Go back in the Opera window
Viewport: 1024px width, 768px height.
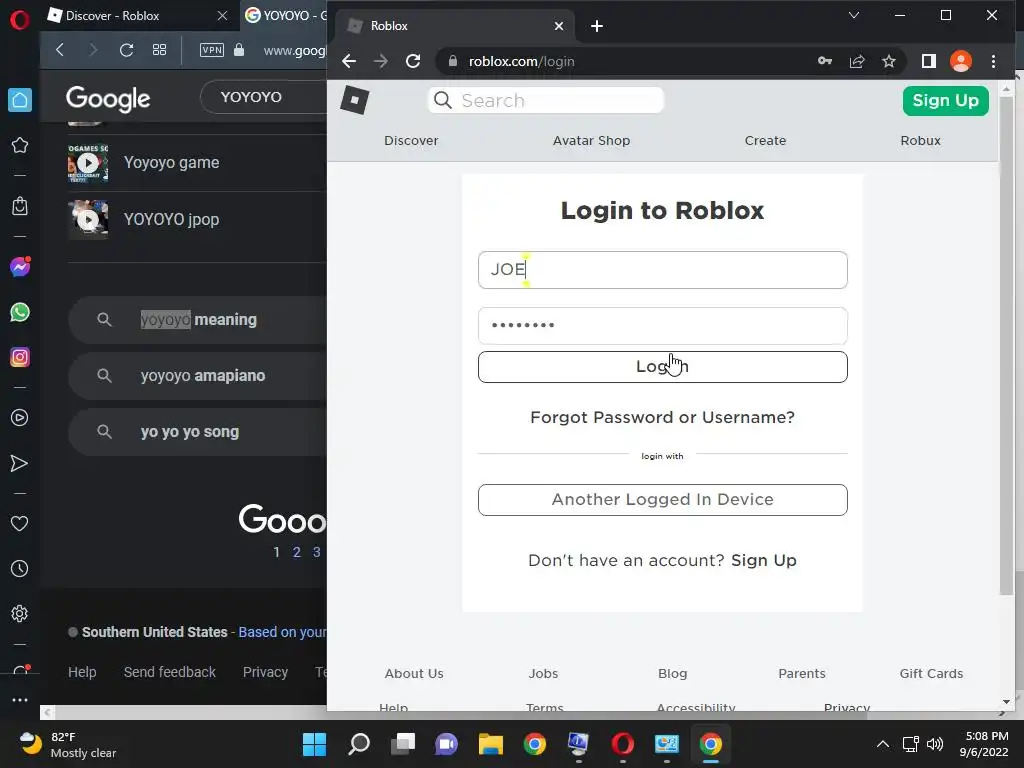(x=60, y=50)
